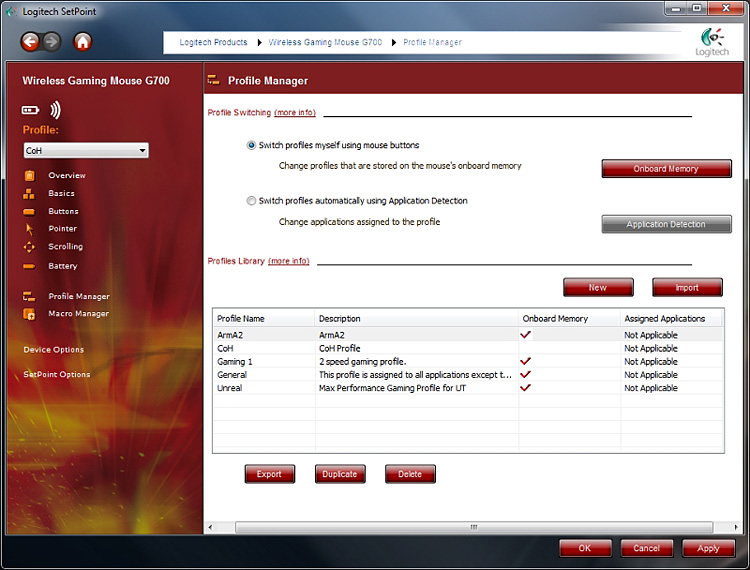Select the CoH profile row
750x570 pixels.
click(x=468, y=348)
